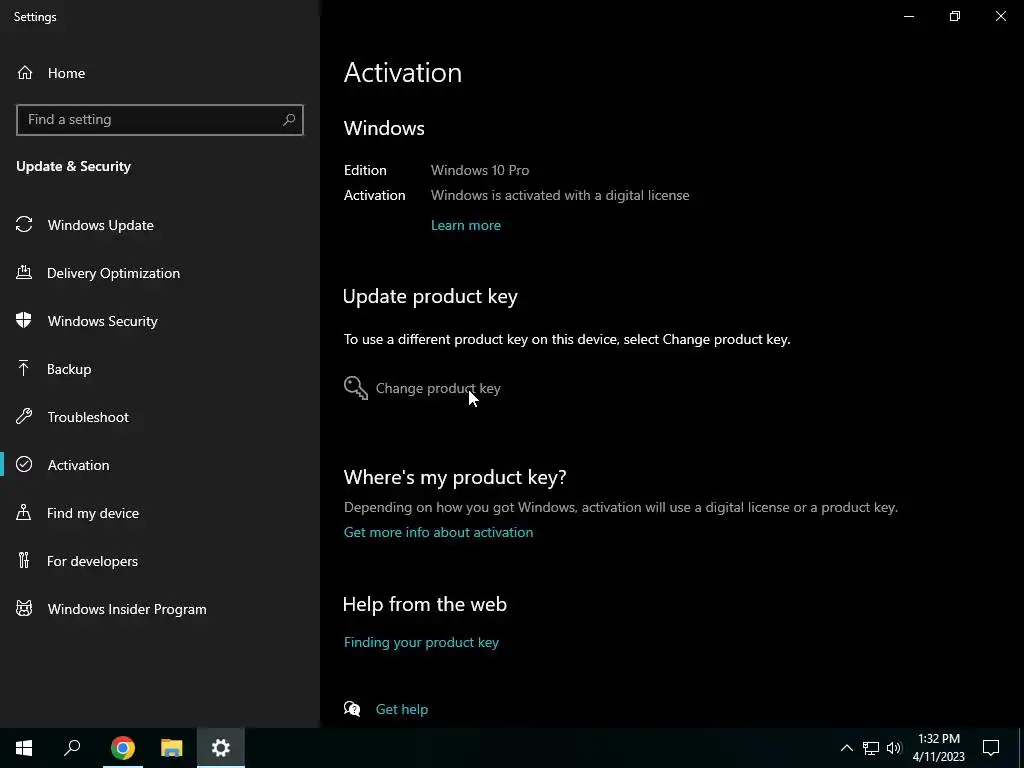This screenshot has height=768, width=1024.
Task: Click the network status tray icon
Action: [871, 748]
